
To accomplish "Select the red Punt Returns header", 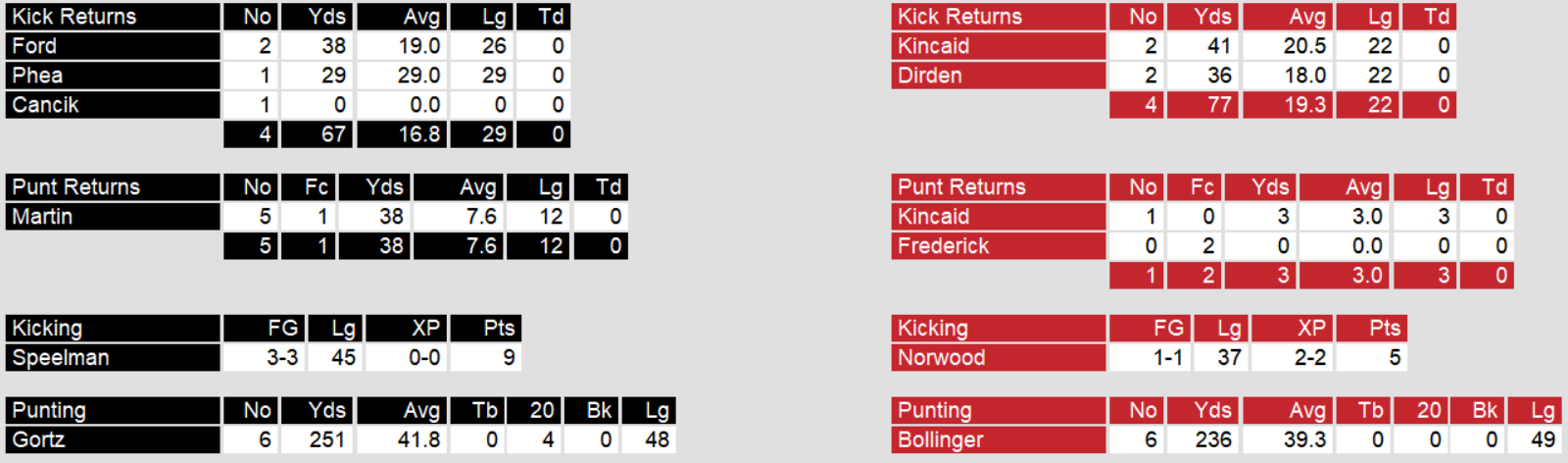I will point(961,187).
